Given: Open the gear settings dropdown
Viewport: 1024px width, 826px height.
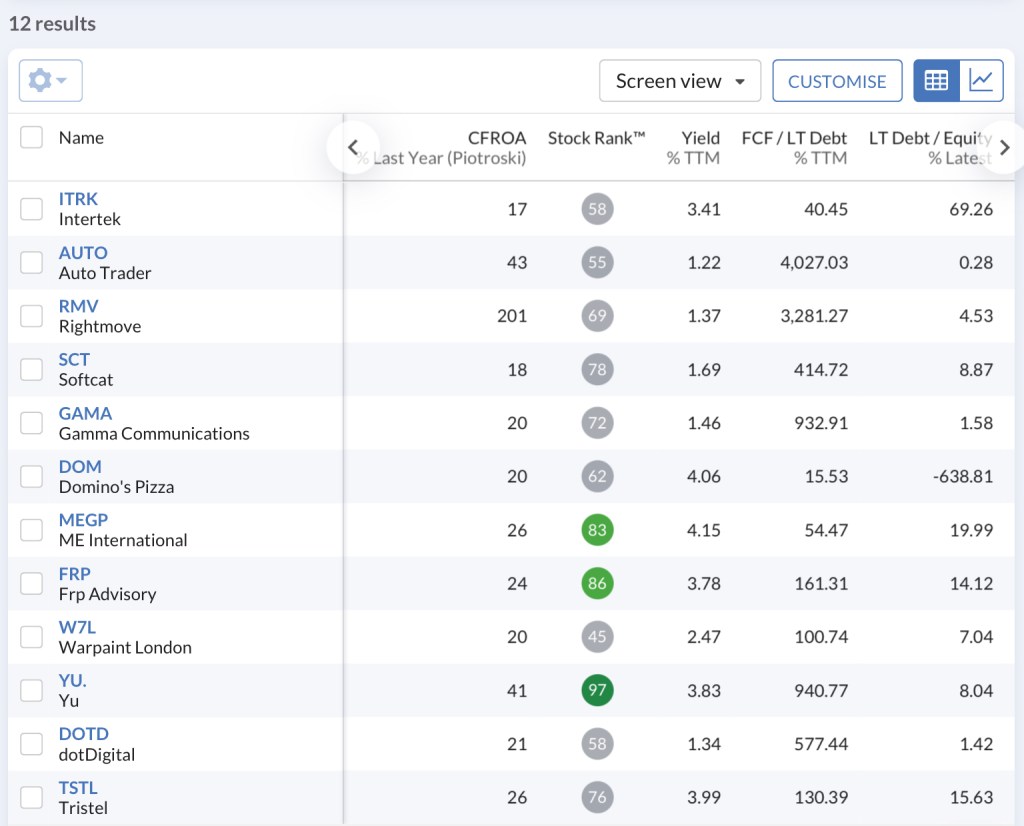Looking at the screenshot, I should (x=50, y=81).
